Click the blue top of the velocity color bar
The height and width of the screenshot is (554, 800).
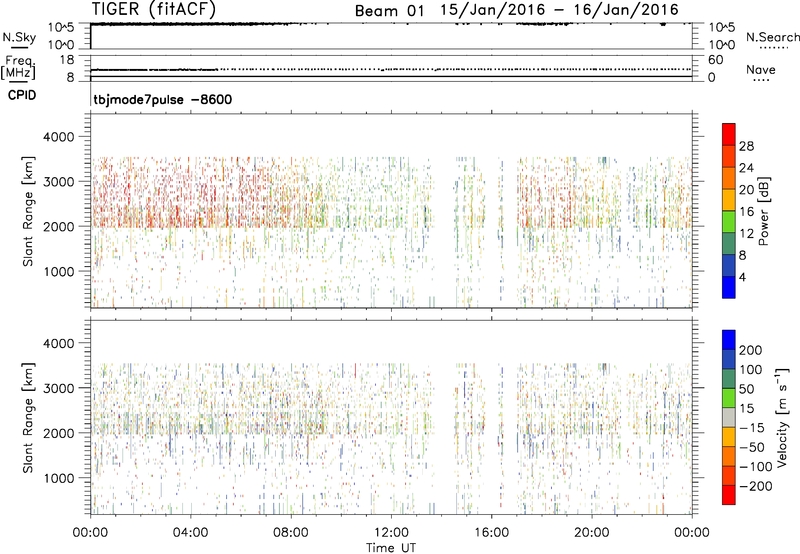pos(729,340)
